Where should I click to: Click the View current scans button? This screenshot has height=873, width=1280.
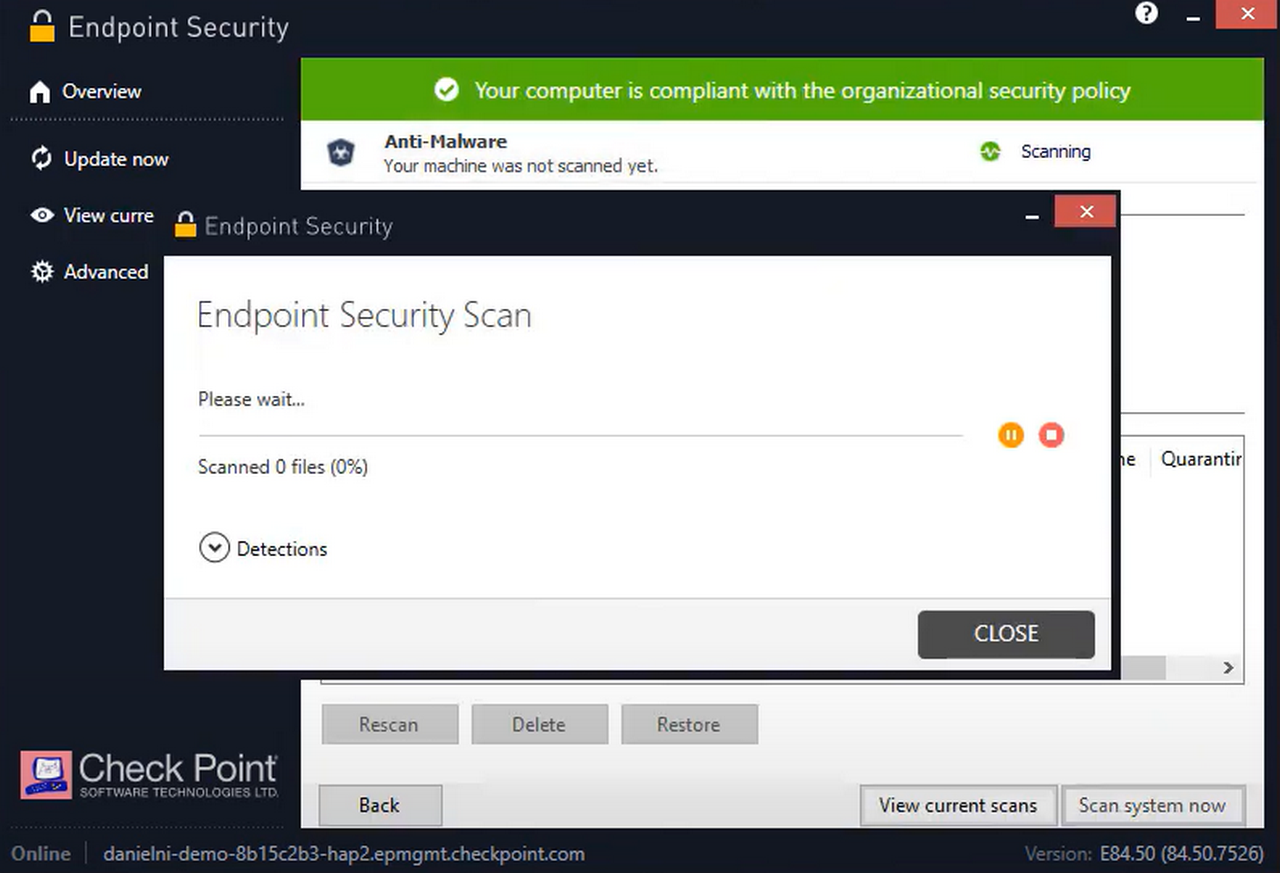click(x=957, y=805)
